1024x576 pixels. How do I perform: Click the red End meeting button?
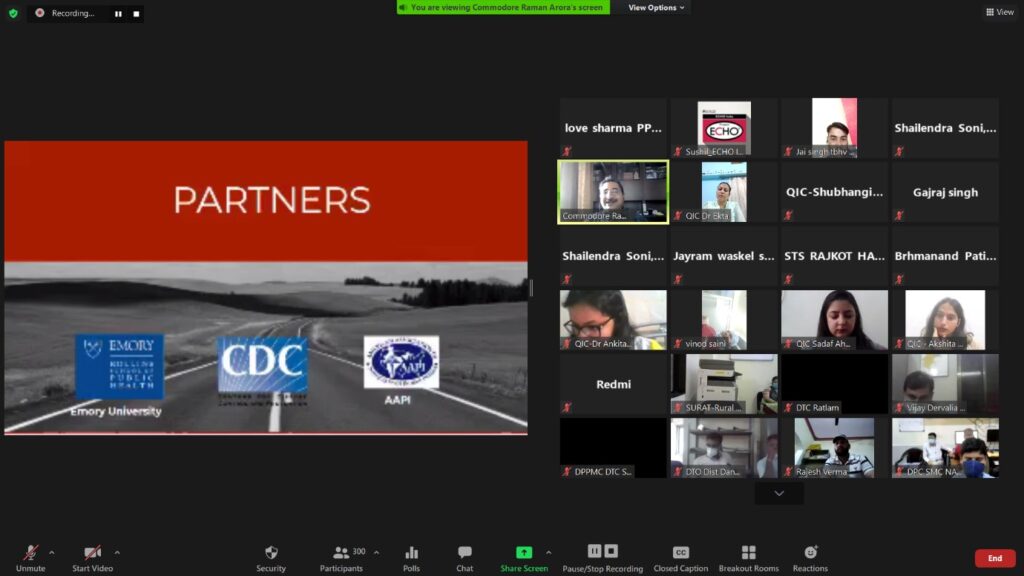coord(994,558)
